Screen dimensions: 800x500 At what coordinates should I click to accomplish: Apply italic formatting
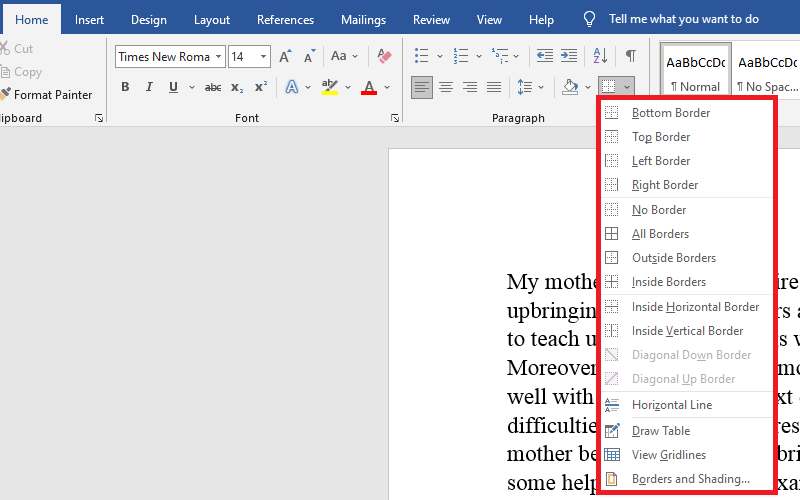[149, 87]
